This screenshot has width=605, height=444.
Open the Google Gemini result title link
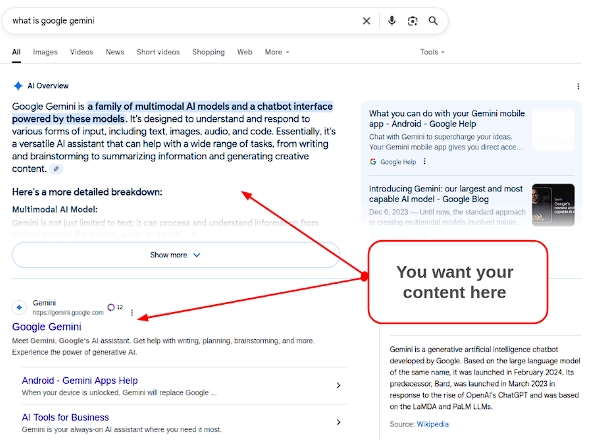47,327
